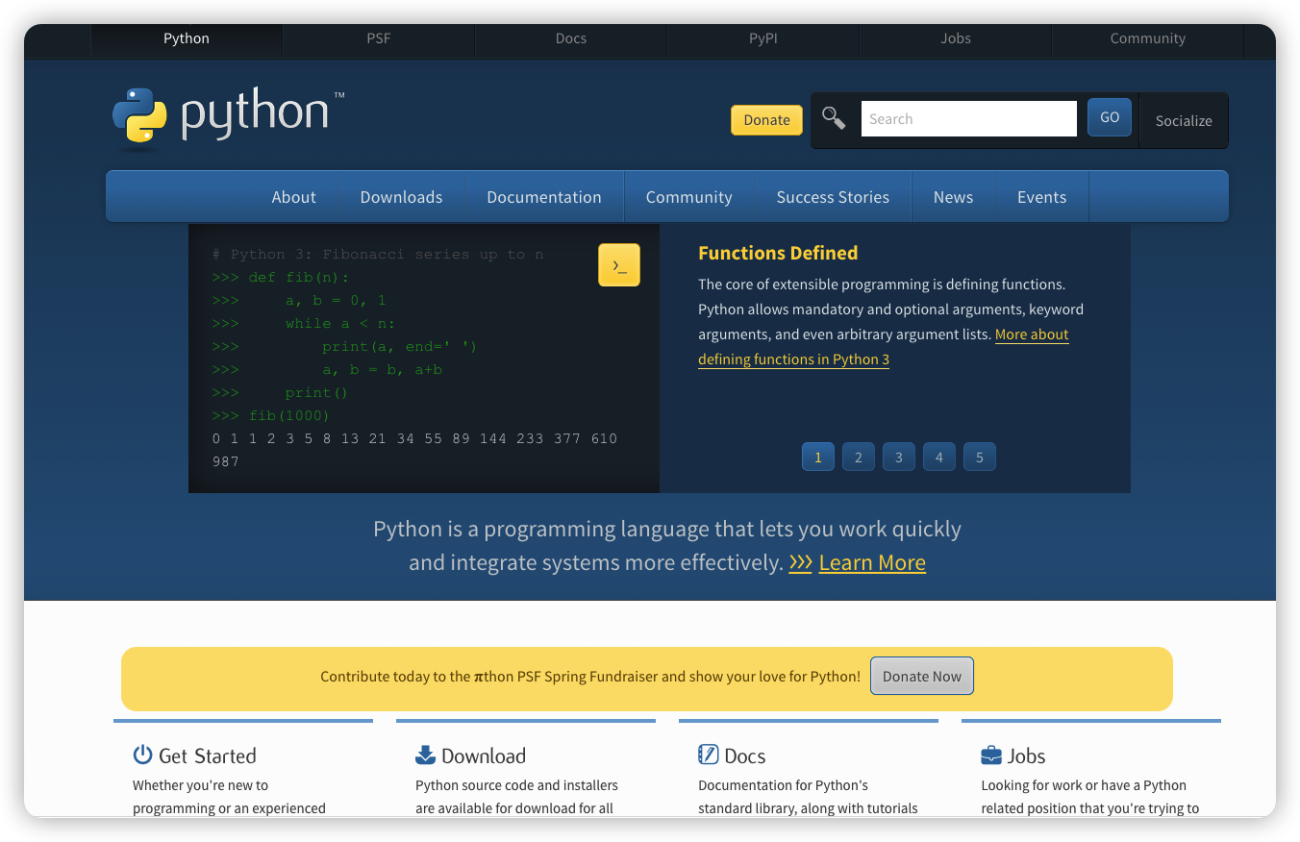Click the yellow Donate button

pos(767,120)
